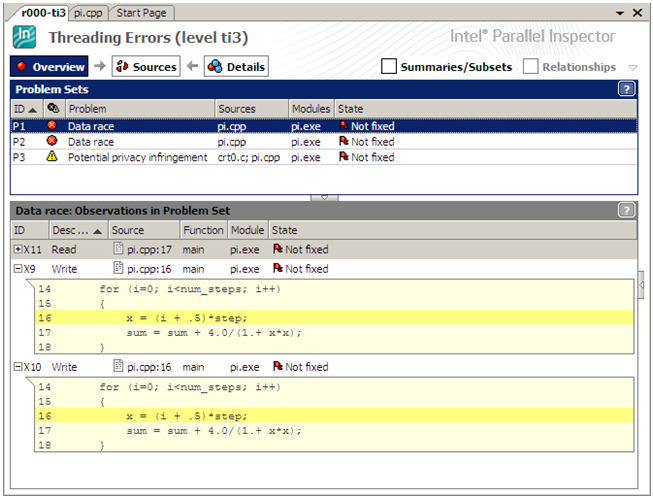Collapse the Problem Sets pane splitter arrow

click(x=324, y=197)
